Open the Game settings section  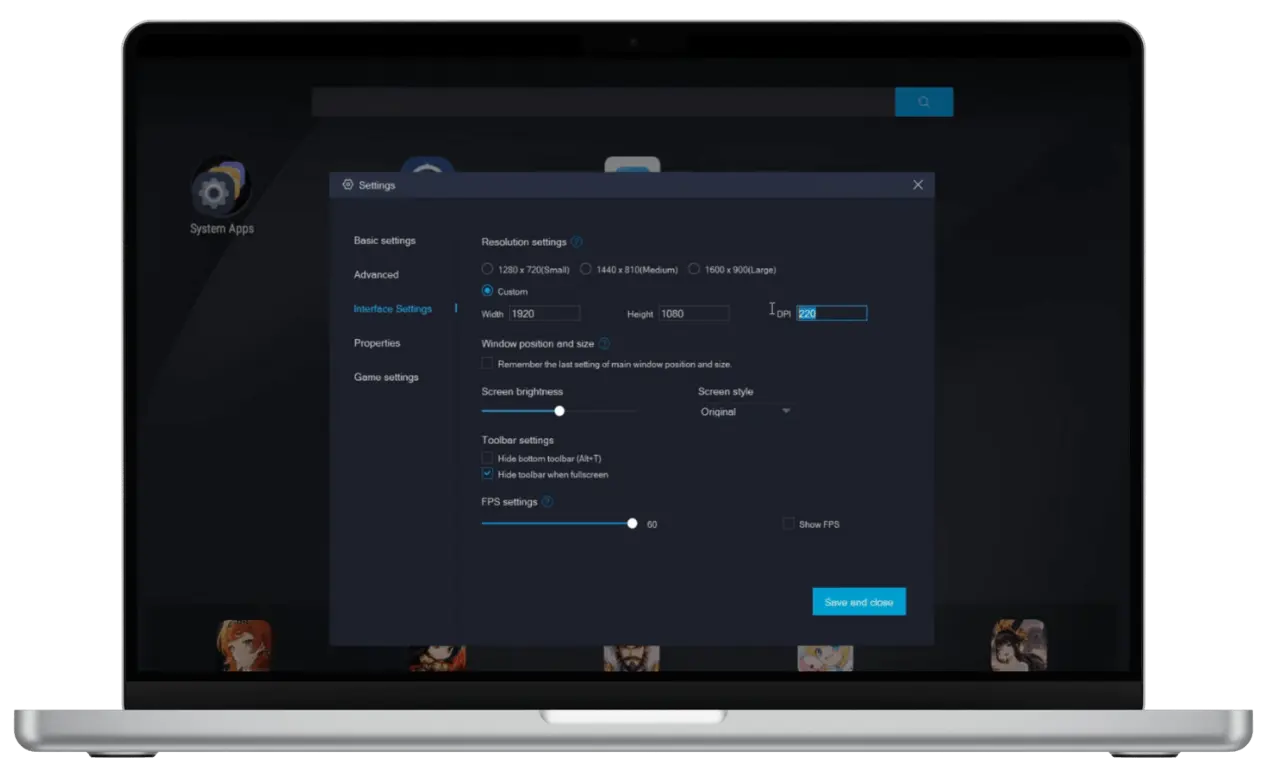(386, 377)
